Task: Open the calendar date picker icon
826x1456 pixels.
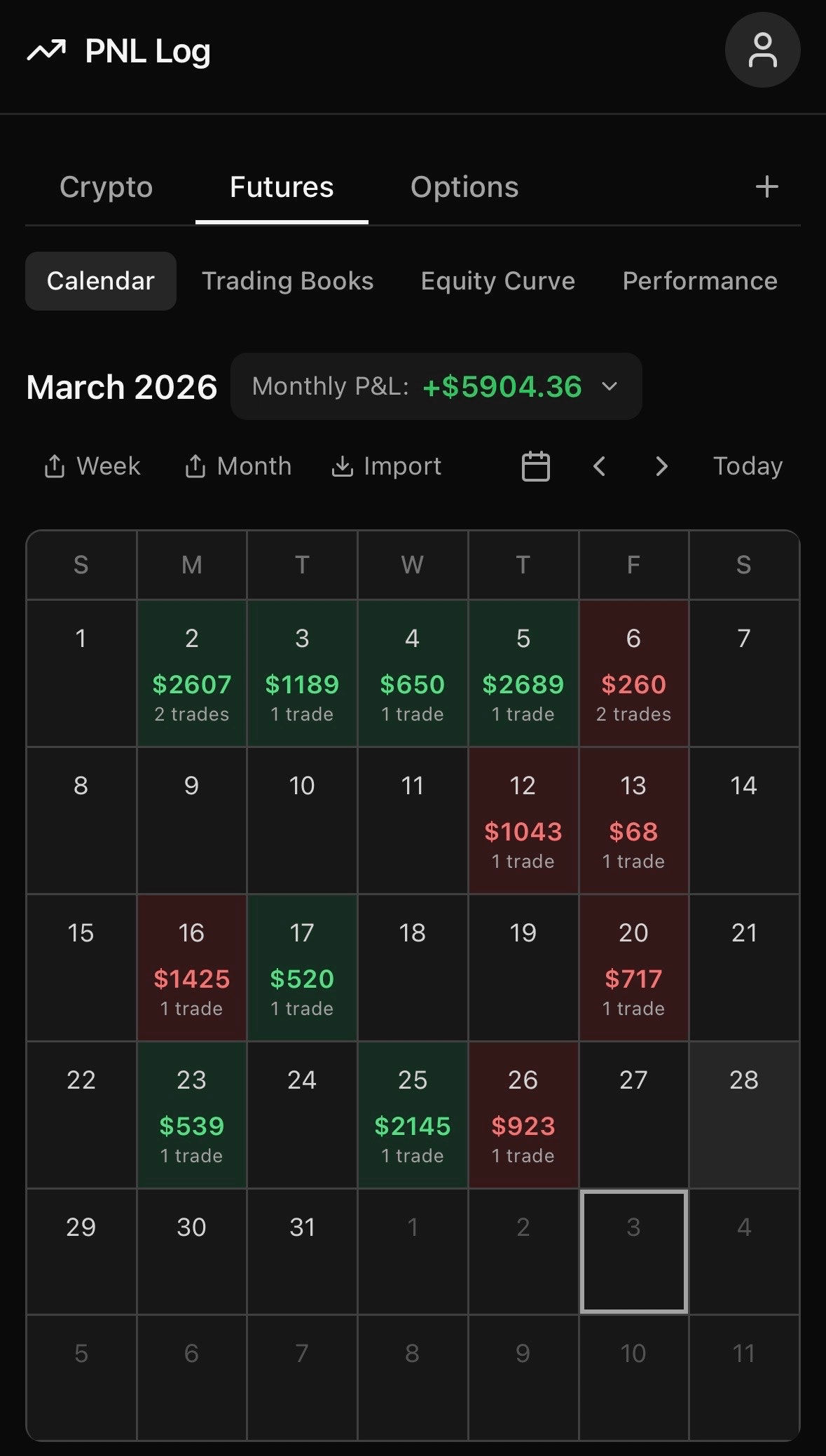Action: (x=536, y=466)
